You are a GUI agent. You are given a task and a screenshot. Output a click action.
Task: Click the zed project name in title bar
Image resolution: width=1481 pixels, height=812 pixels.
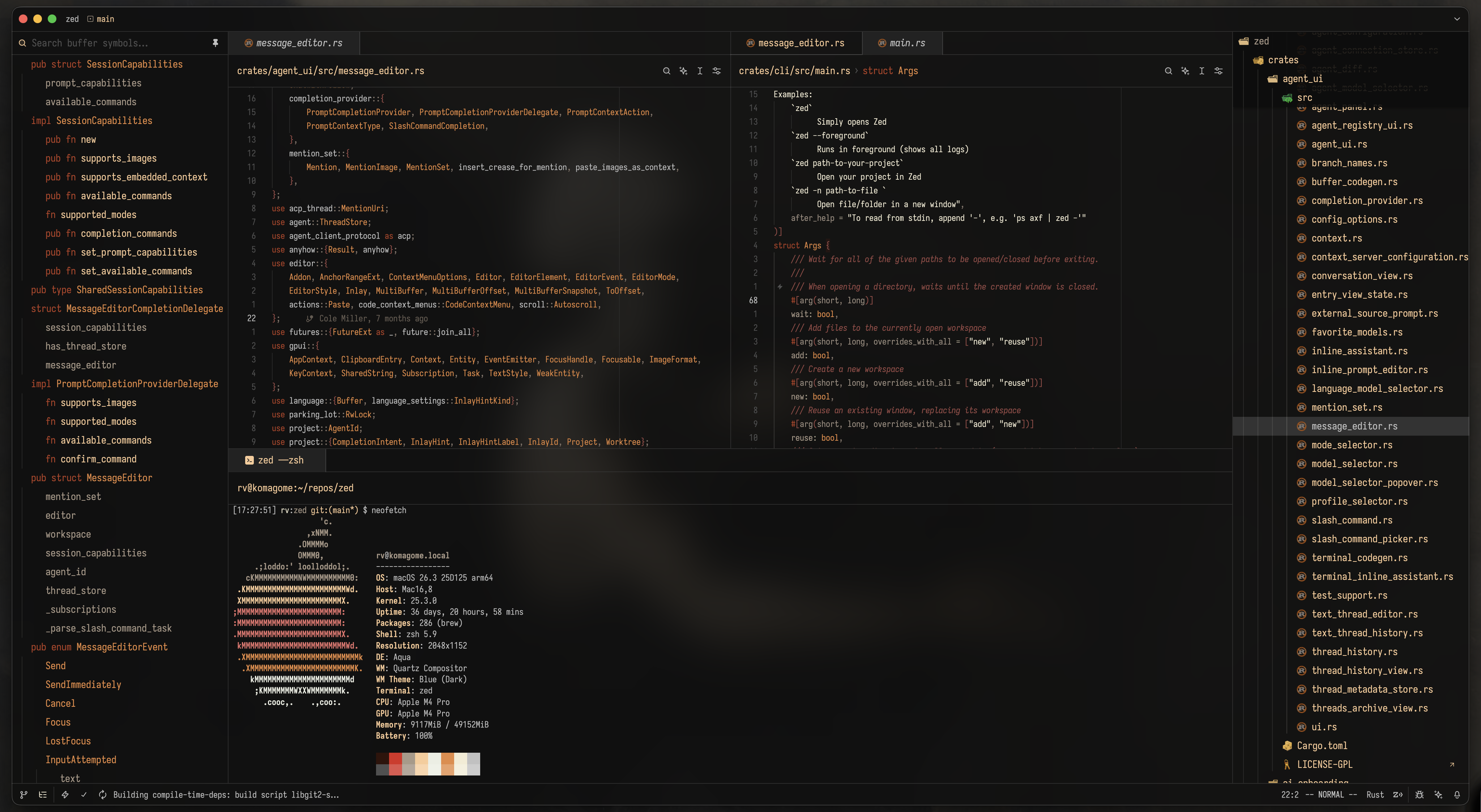(x=72, y=19)
